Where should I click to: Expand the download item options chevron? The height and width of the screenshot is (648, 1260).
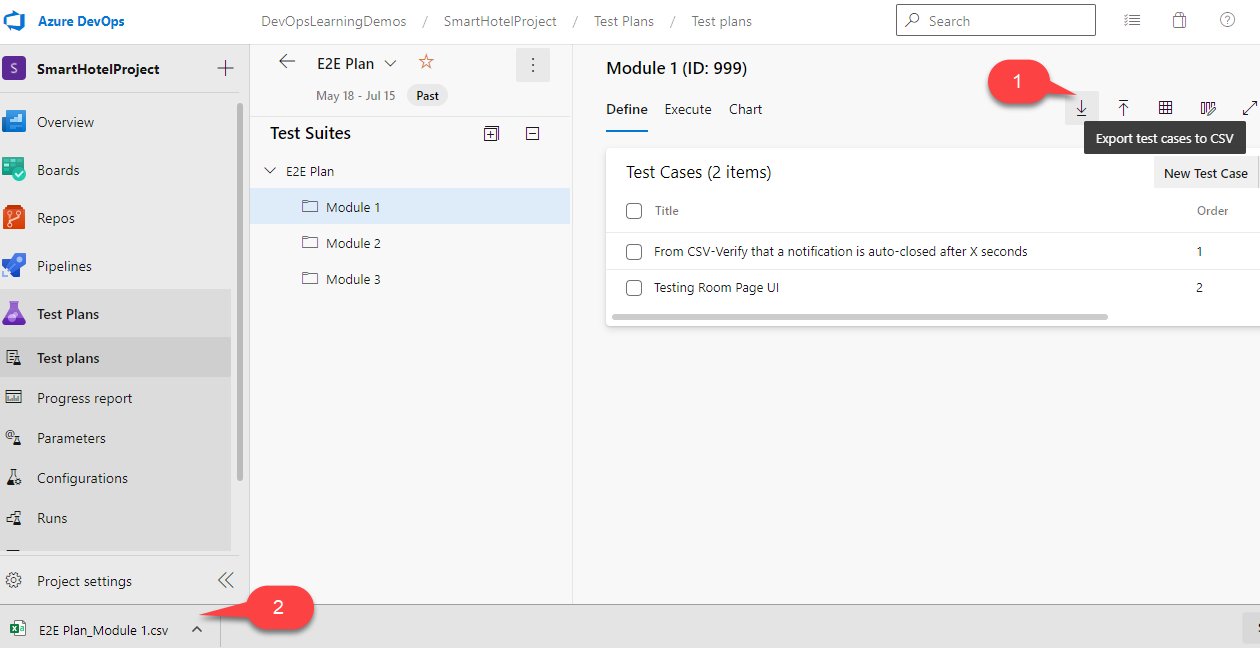tap(197, 629)
